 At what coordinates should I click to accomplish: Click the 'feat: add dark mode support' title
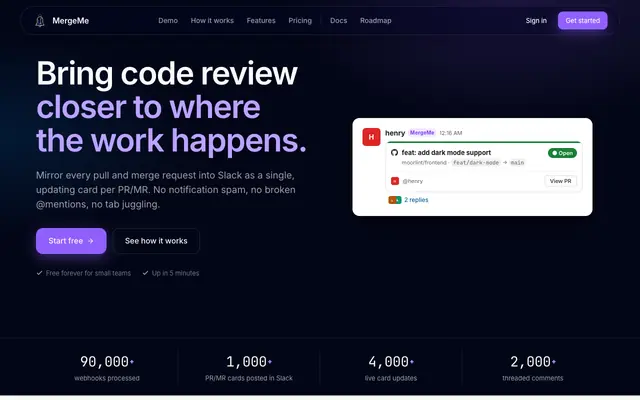[x=446, y=152]
